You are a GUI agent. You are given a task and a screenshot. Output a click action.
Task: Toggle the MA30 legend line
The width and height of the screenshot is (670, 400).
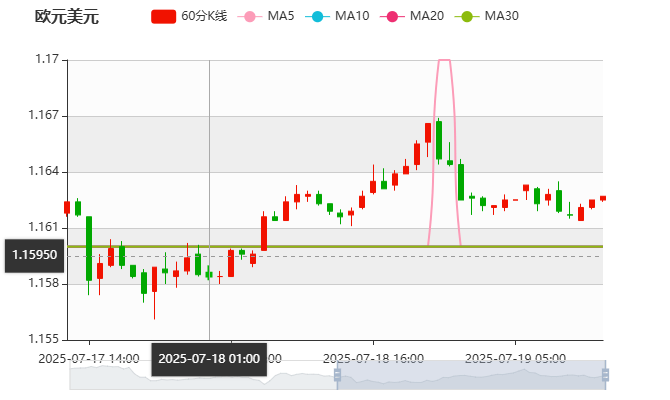[487, 16]
